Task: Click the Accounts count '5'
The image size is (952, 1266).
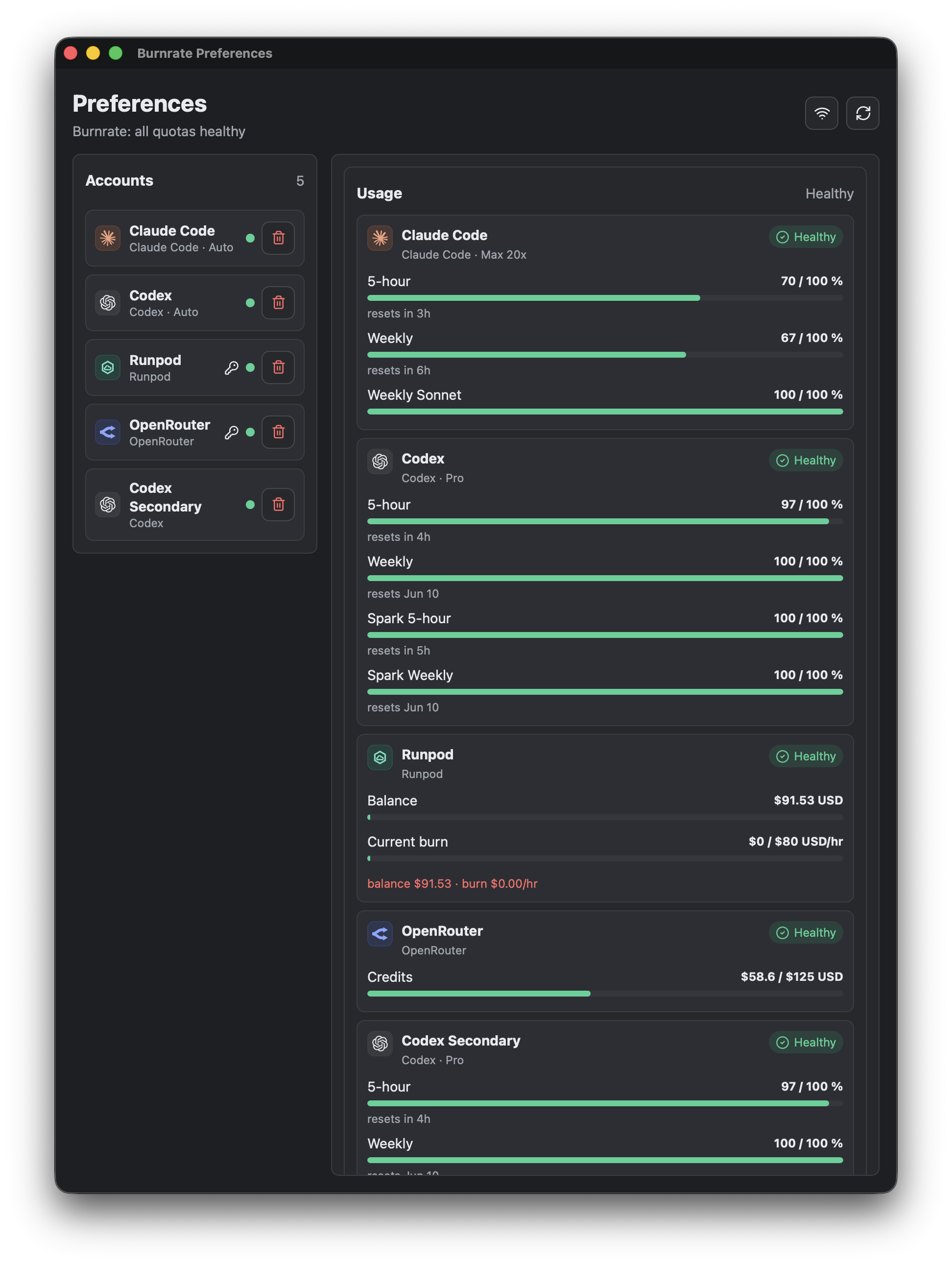Action: click(300, 181)
